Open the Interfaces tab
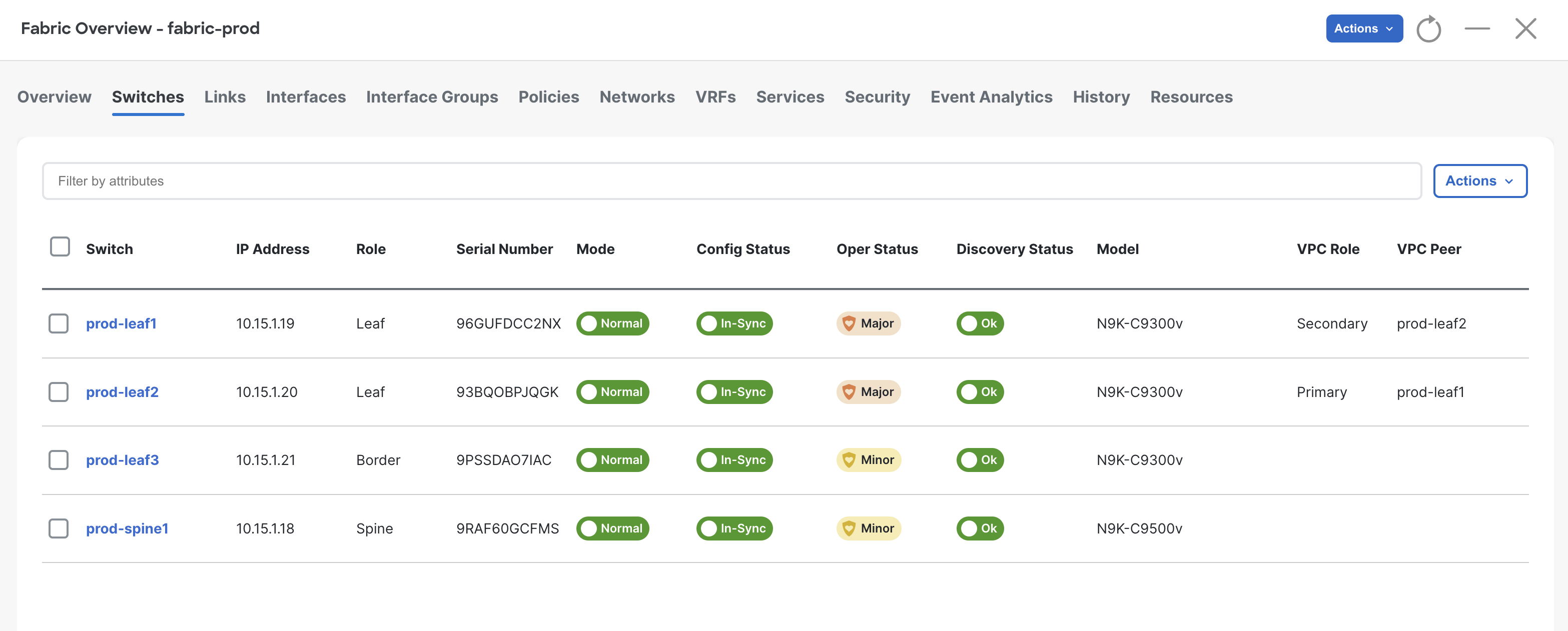Screen dimensions: 1568x631 point(306,96)
